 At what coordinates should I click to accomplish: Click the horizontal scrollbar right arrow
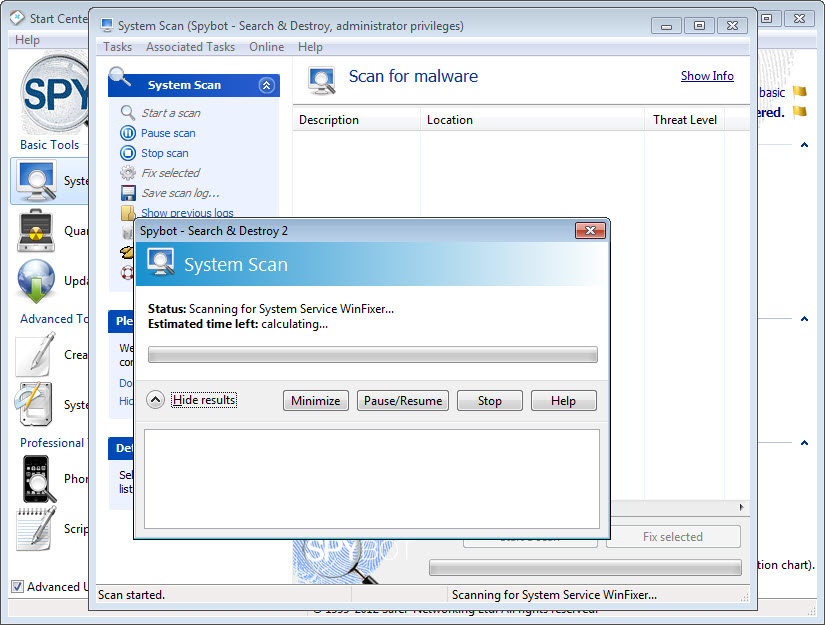click(741, 507)
